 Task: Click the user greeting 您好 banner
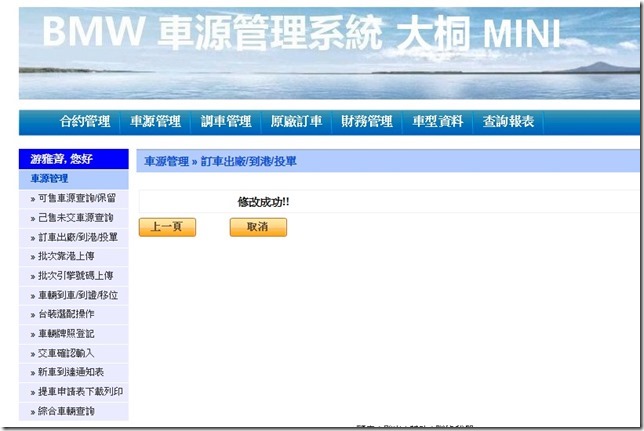tap(74, 159)
